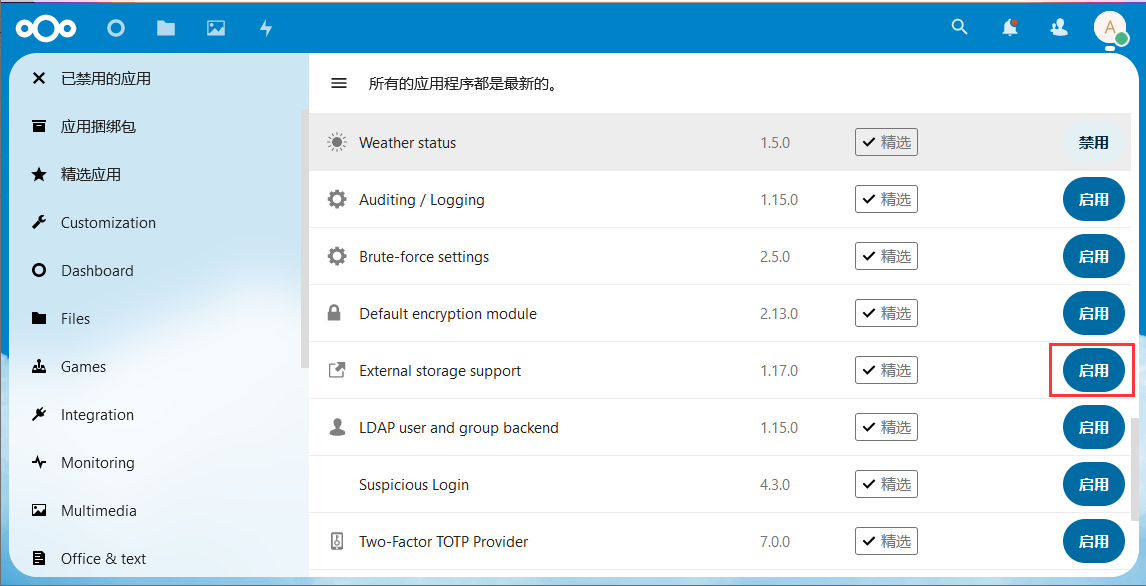Open the user avatar menu
This screenshot has height=586, width=1146.
point(1109,28)
